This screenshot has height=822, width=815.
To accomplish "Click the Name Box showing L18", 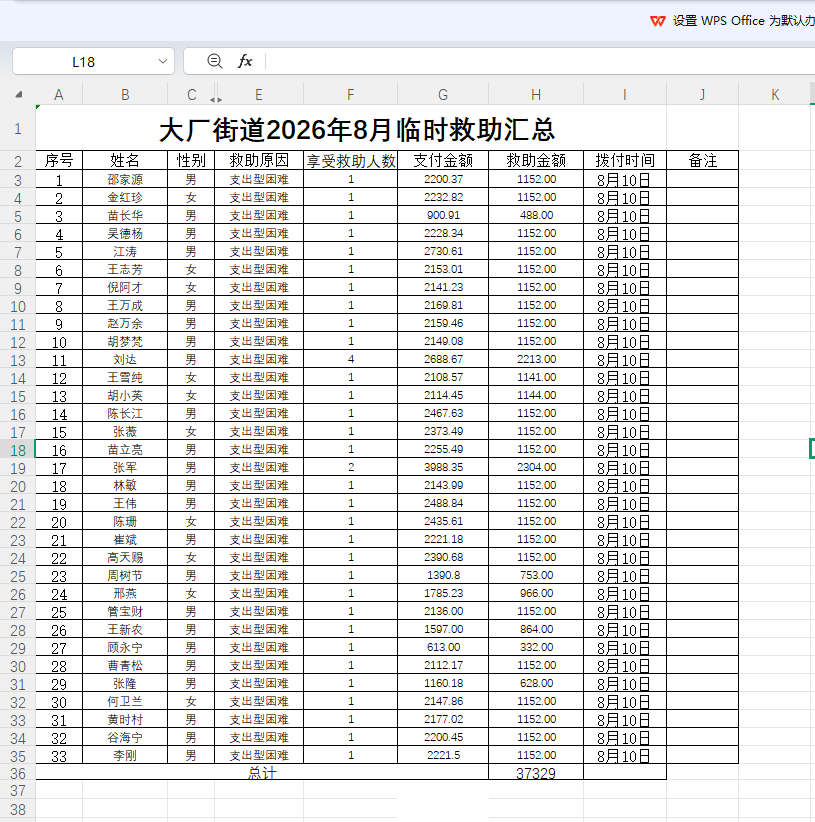I will point(84,62).
